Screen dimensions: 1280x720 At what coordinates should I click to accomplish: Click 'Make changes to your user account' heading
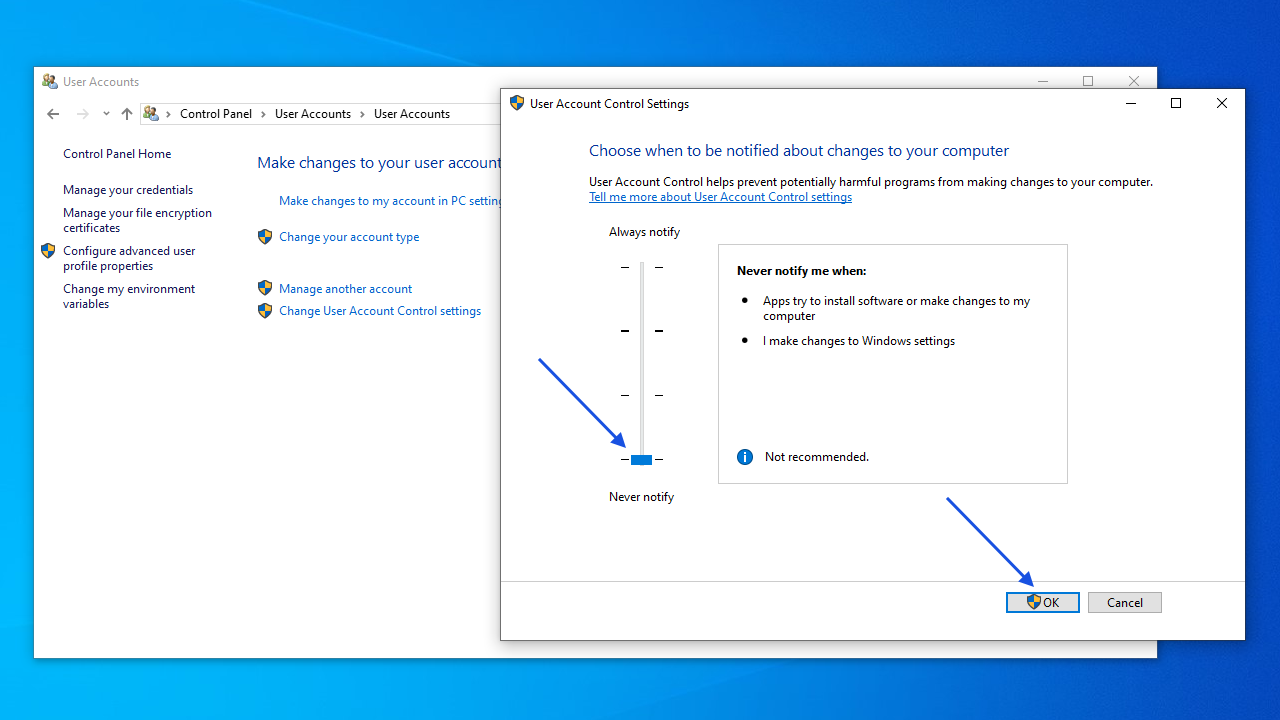pos(379,163)
